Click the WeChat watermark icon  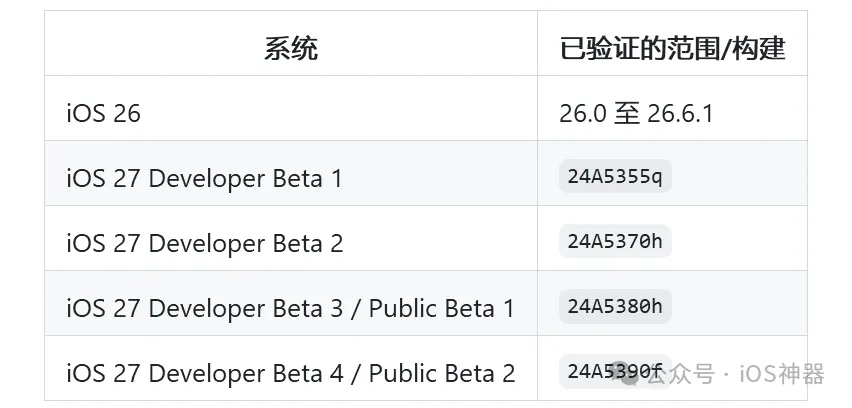click(x=630, y=376)
